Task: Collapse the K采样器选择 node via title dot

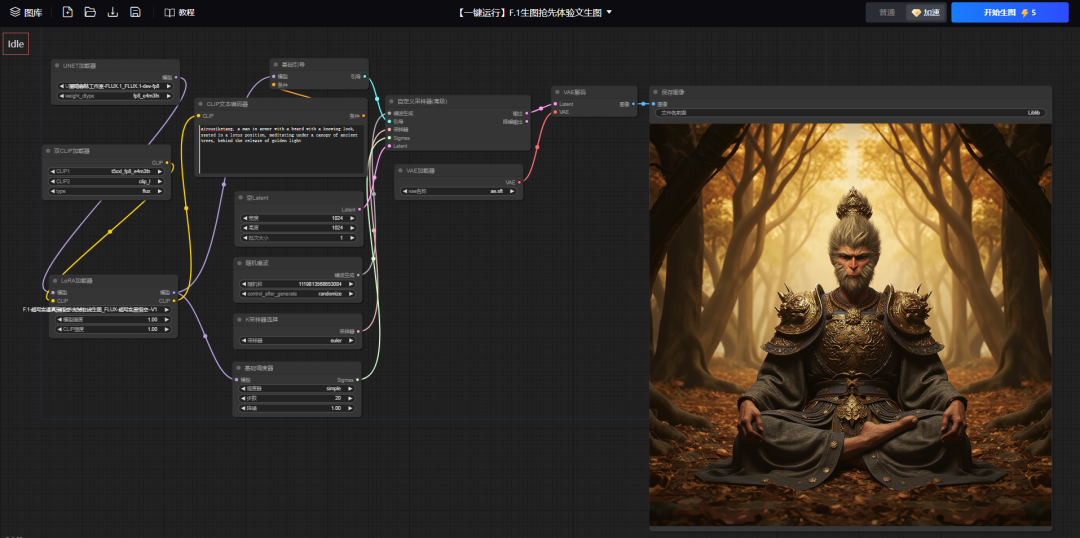Action: click(x=240, y=320)
